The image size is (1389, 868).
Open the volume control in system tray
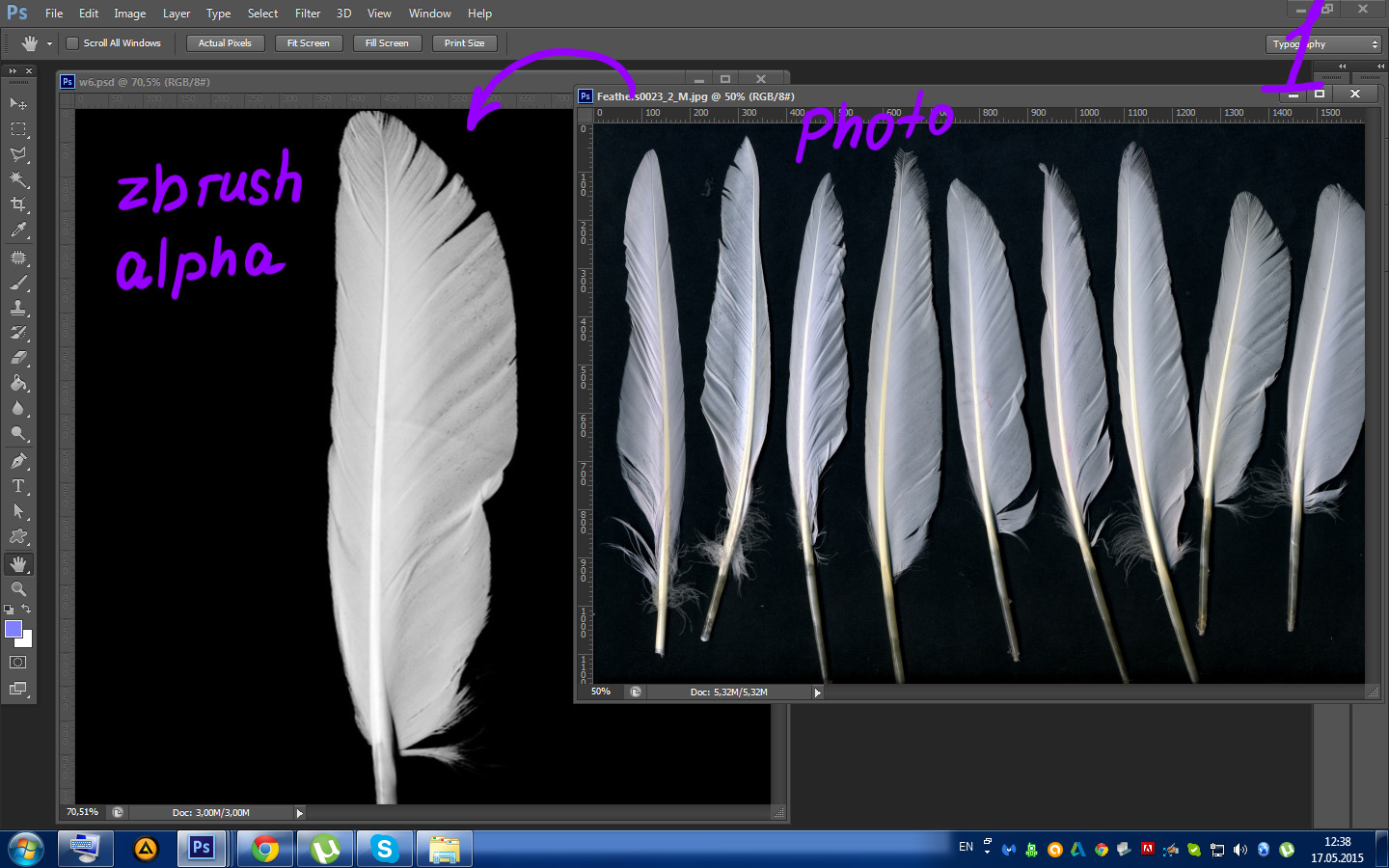[1240, 850]
